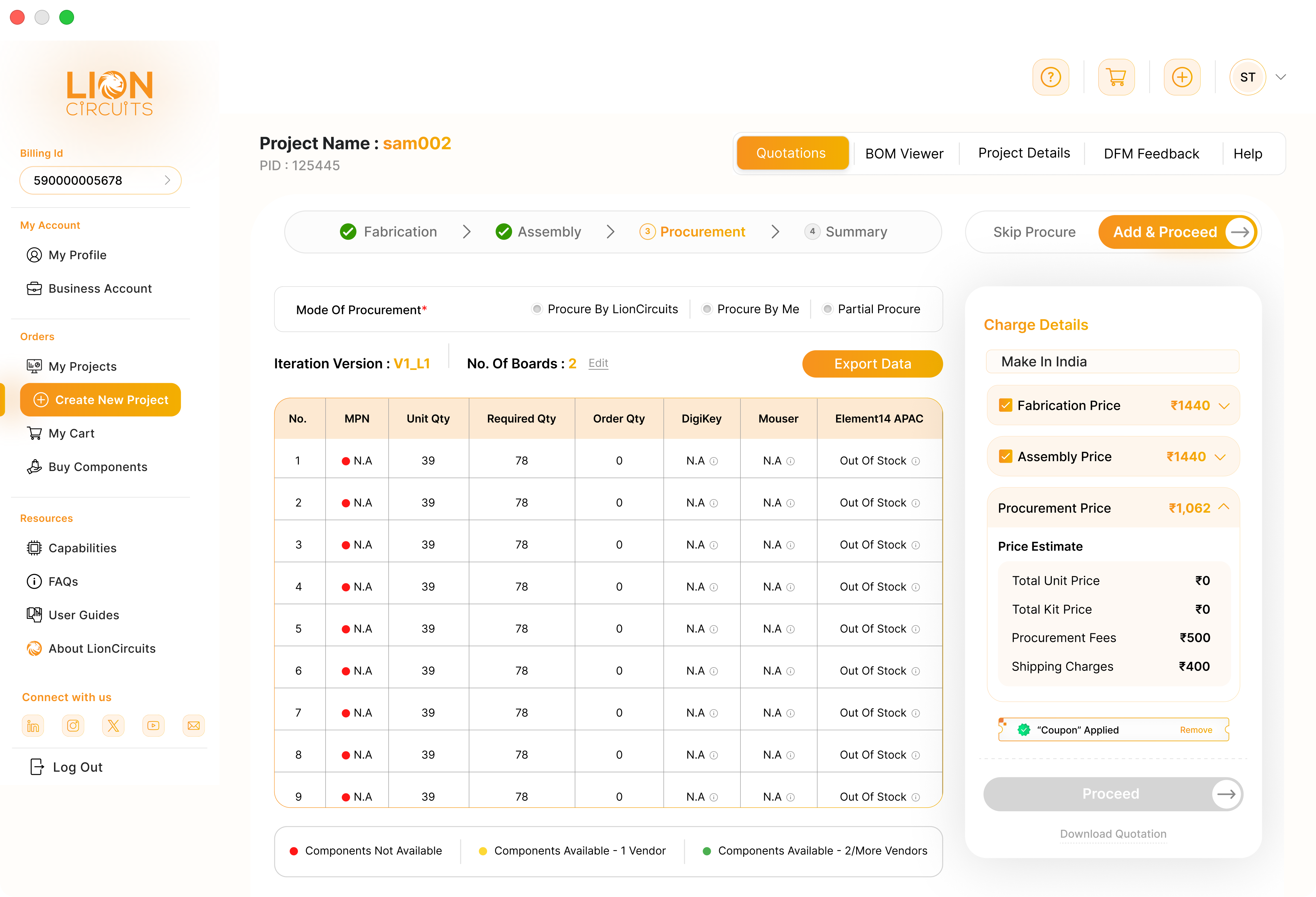Click the Instagram icon under Connect with us
This screenshot has width=1316, height=897.
pyautogui.click(x=73, y=725)
